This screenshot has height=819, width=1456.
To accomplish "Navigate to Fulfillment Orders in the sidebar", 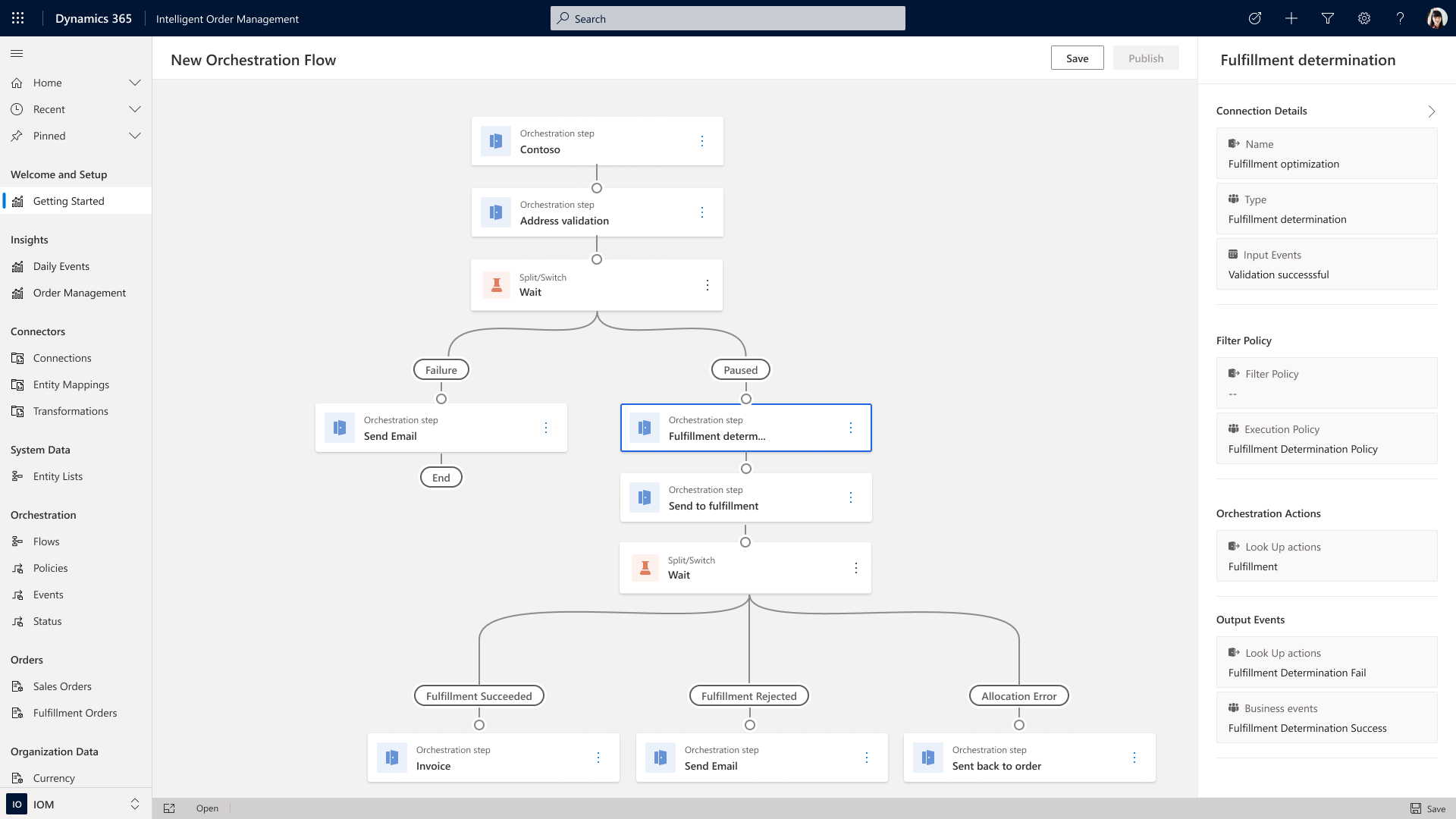I will (x=74, y=712).
